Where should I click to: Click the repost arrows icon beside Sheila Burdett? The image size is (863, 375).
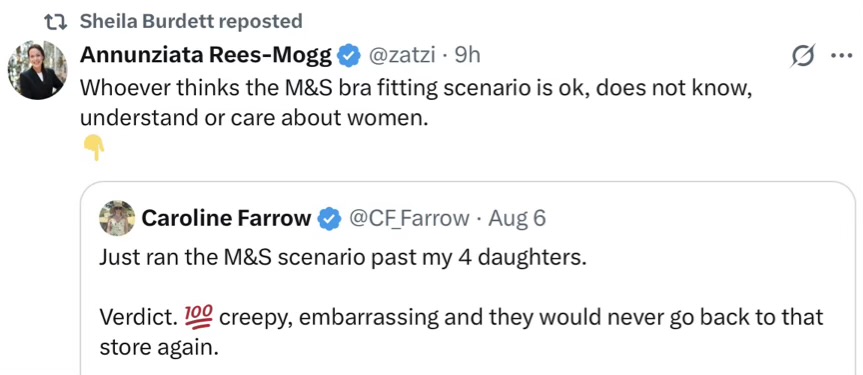coord(55,21)
